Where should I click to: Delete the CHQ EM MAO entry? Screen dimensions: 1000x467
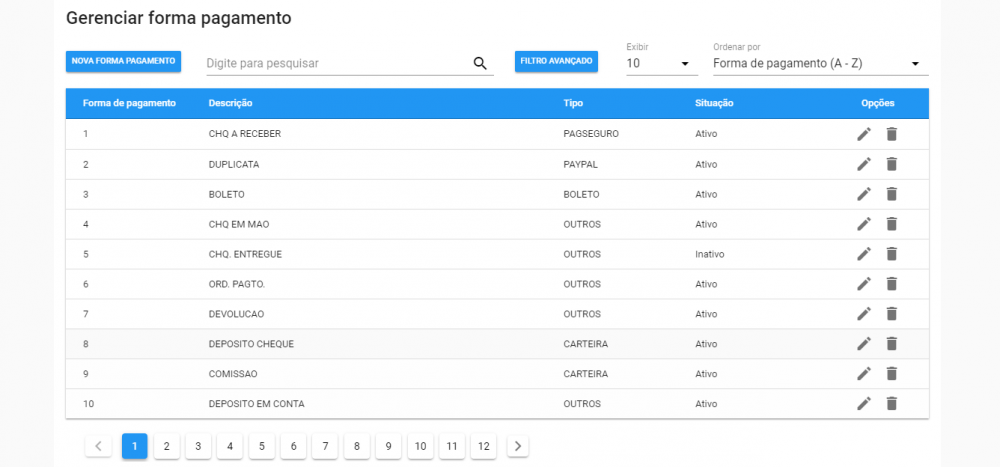point(892,224)
